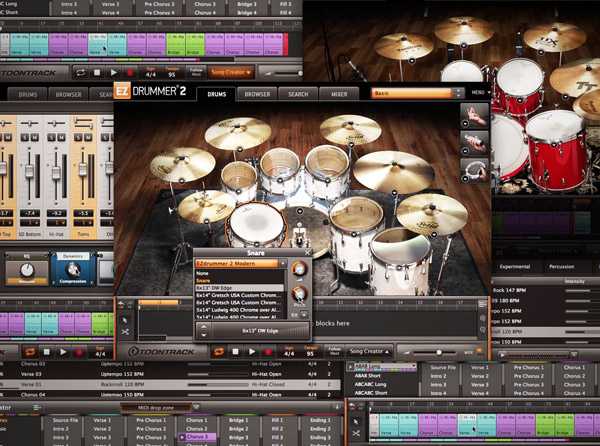
Task: Toggle Follow Host in the top-left window
Action: 196,72
